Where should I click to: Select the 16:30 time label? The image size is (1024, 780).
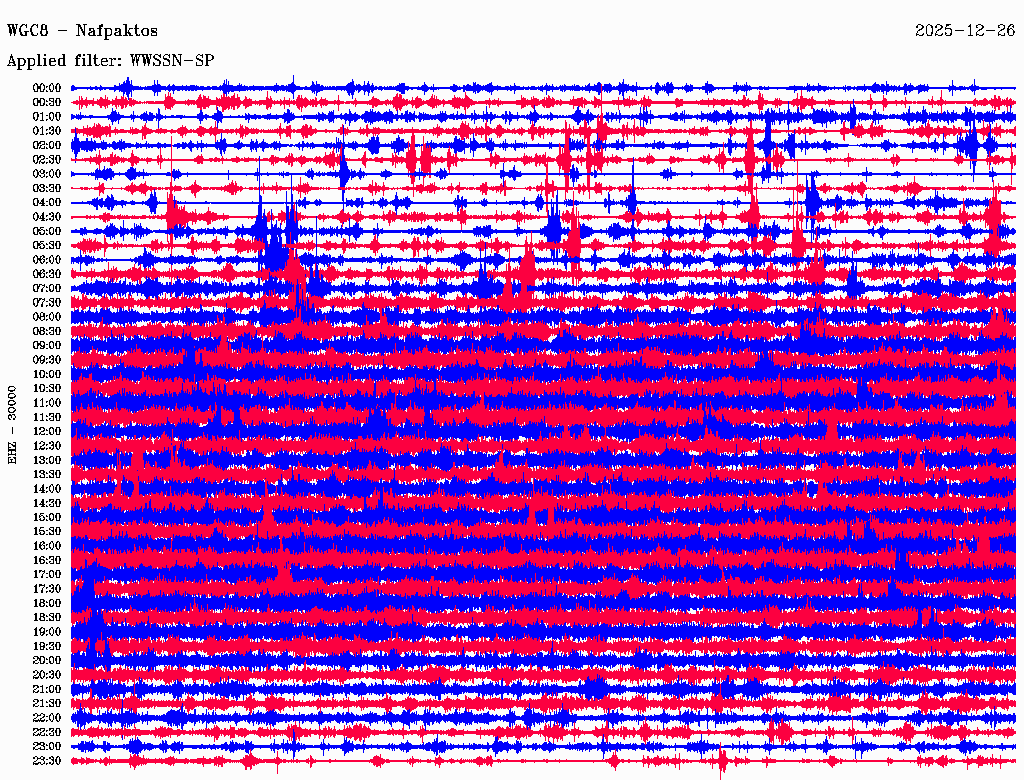47,561
